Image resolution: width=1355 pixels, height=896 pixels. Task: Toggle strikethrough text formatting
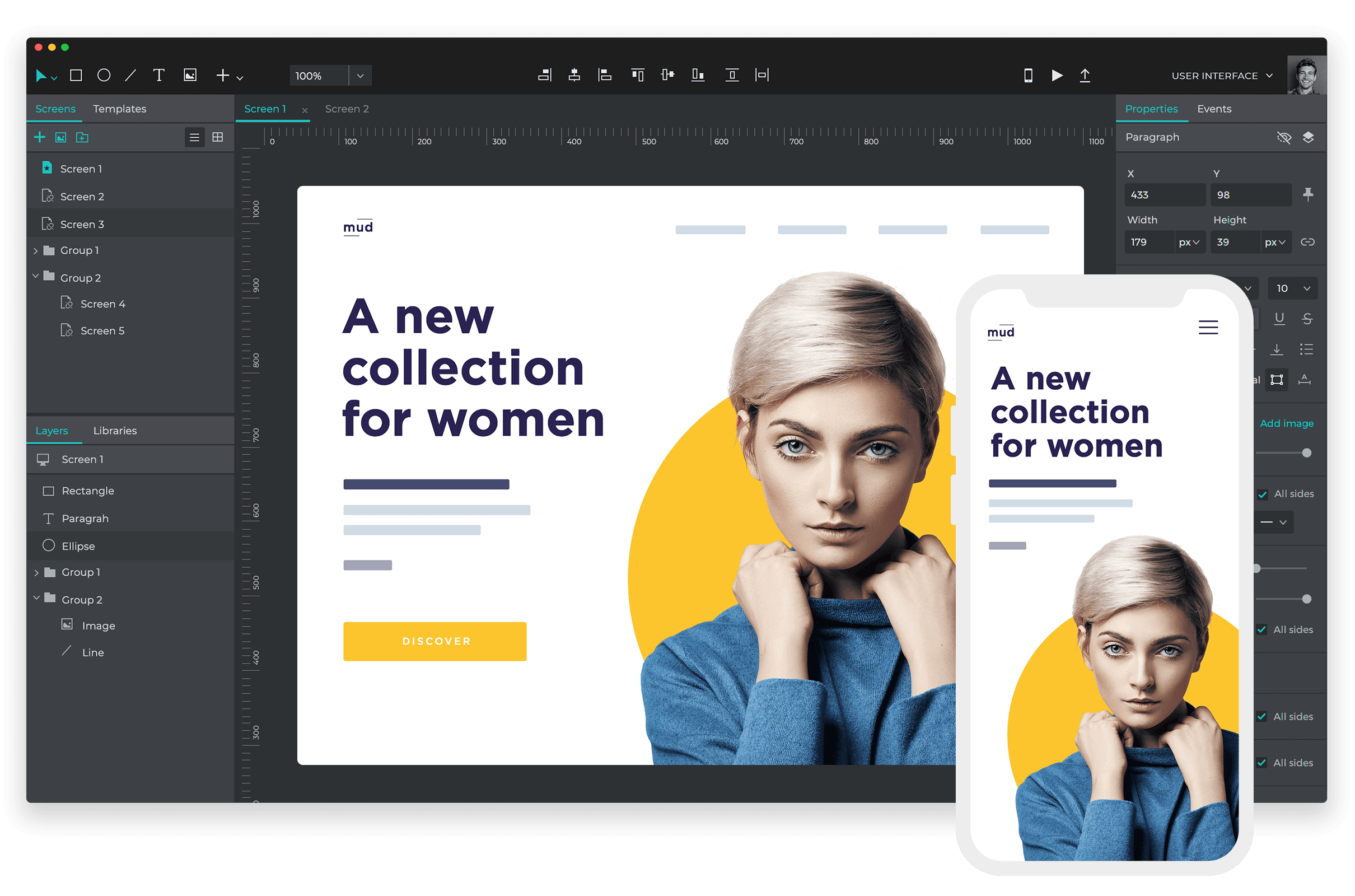[x=1310, y=319]
